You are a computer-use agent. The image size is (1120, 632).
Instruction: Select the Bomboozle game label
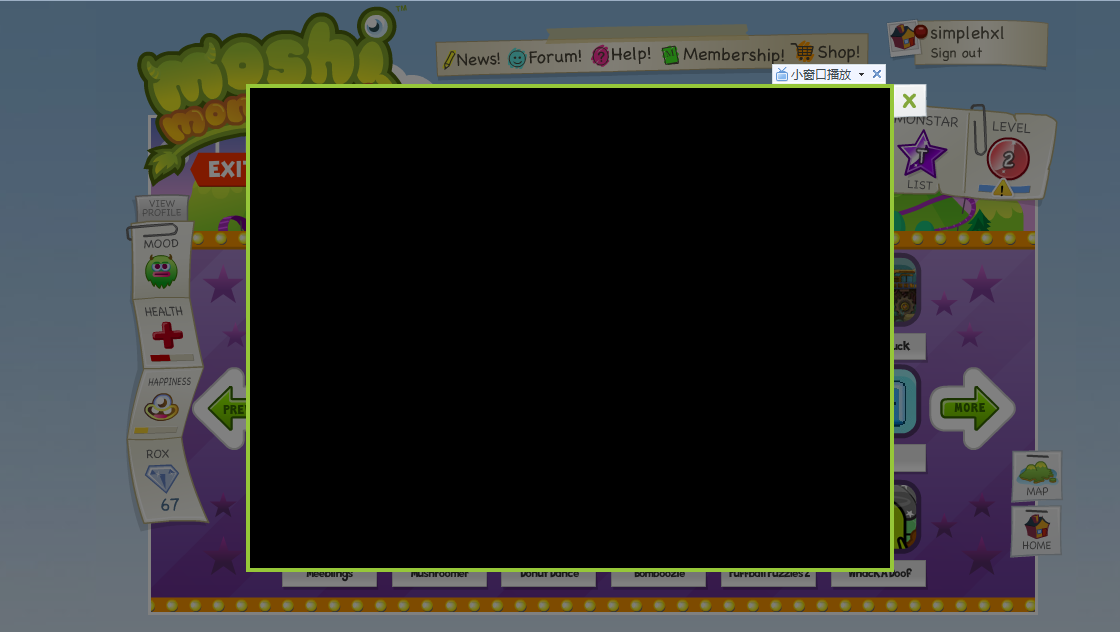659,577
